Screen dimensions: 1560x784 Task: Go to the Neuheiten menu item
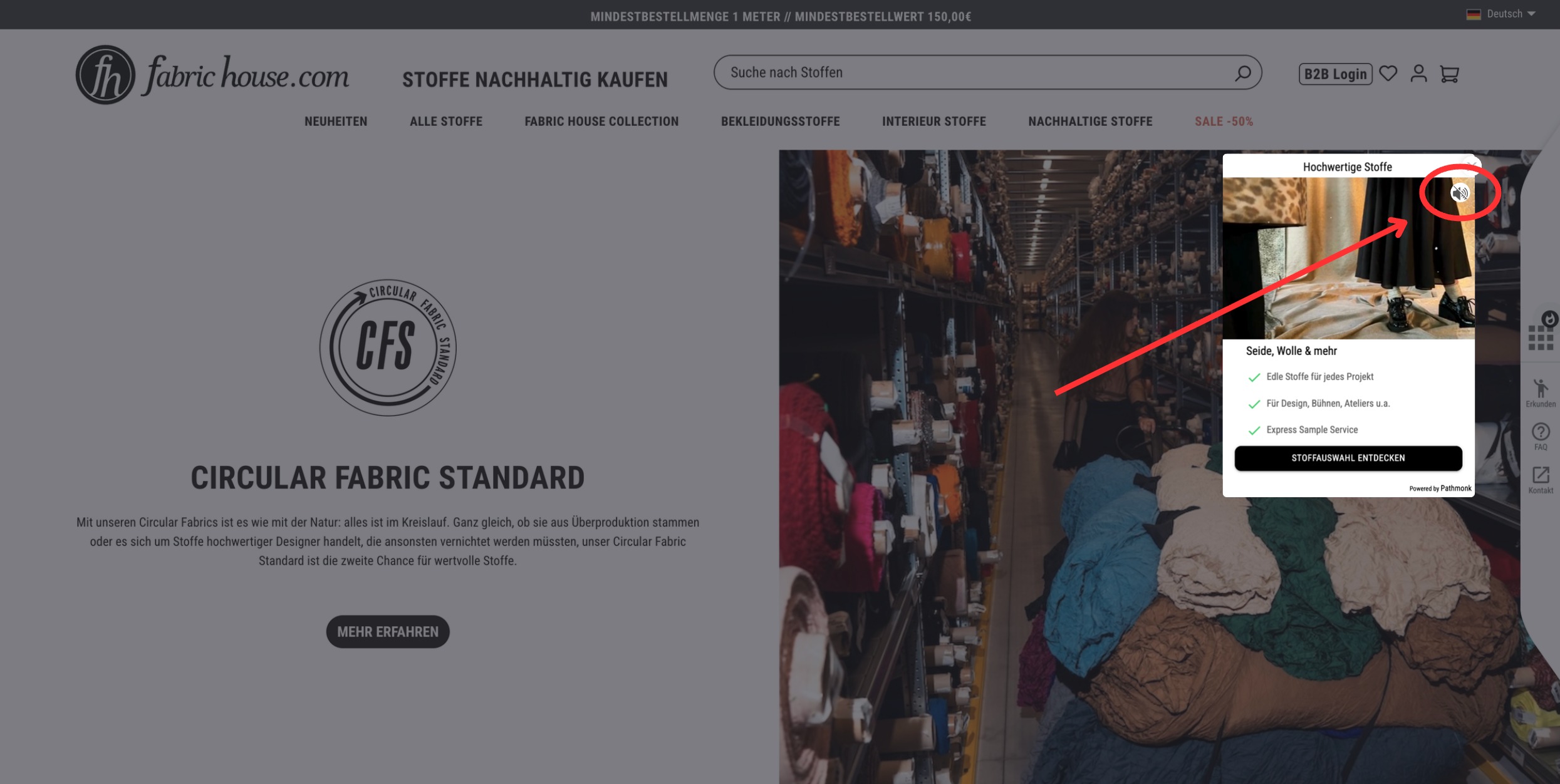pyautogui.click(x=336, y=121)
